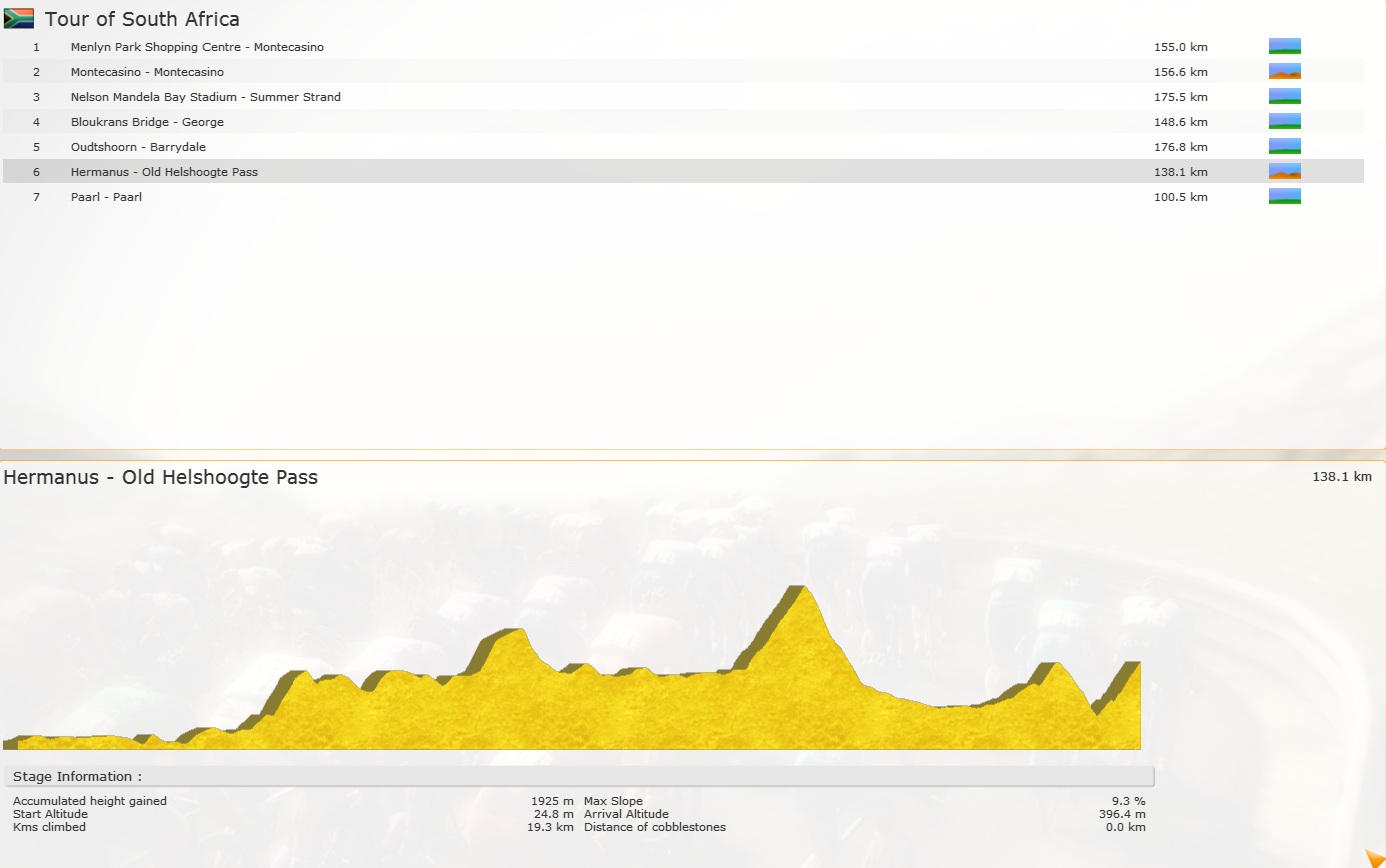This screenshot has width=1386, height=868.
Task: Select stage 7 Paarl - Paarl
Action: click(x=106, y=197)
